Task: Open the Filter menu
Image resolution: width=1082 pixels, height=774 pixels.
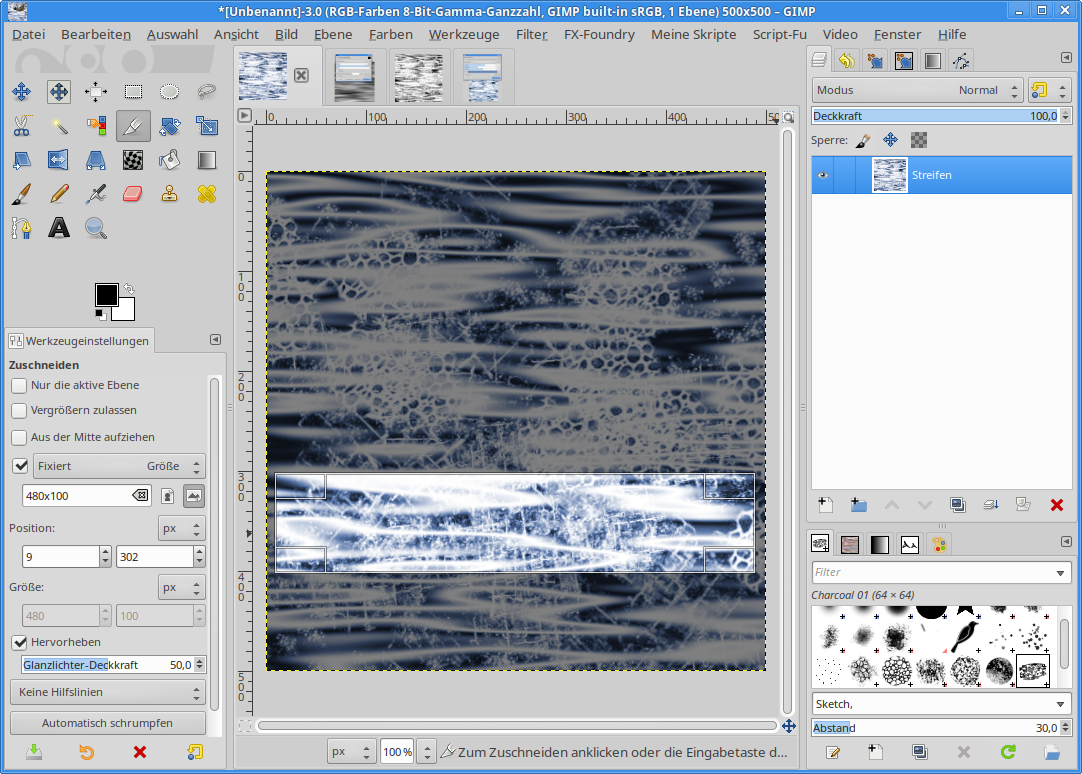Action: click(531, 34)
